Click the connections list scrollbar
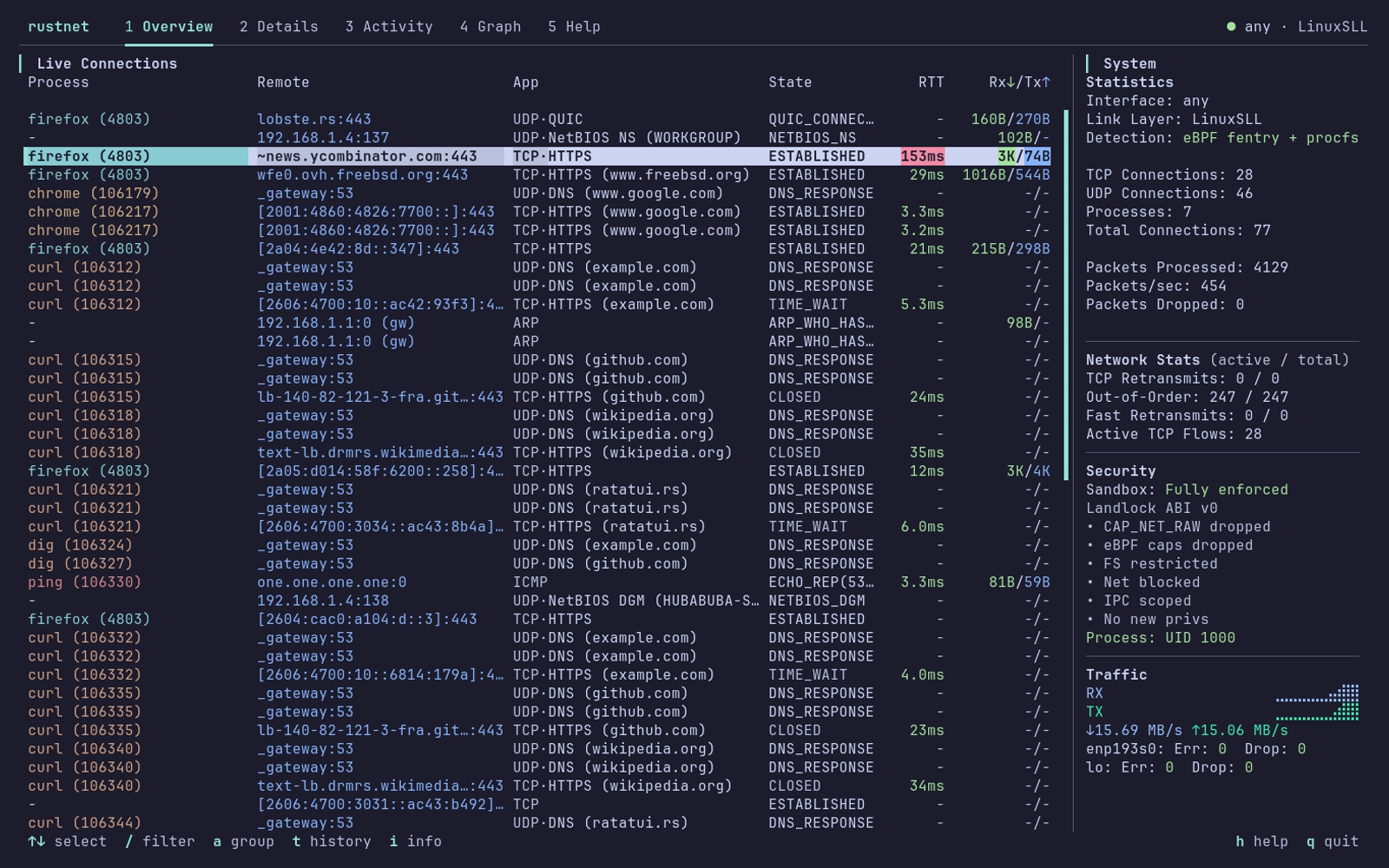 point(1066,295)
